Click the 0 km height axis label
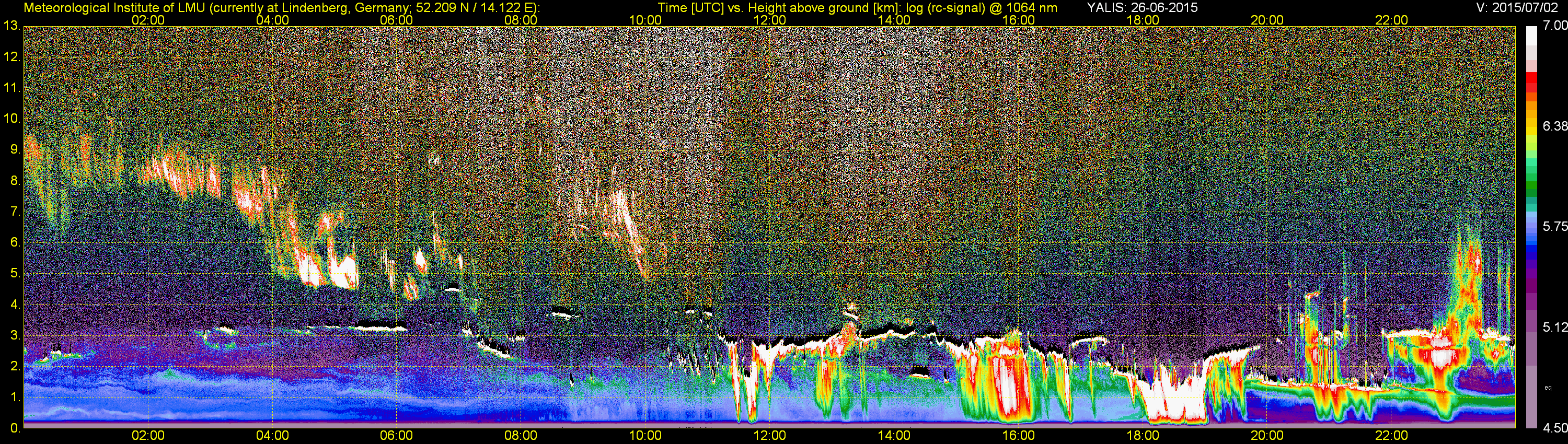This screenshot has width=1568, height=444. point(15,428)
